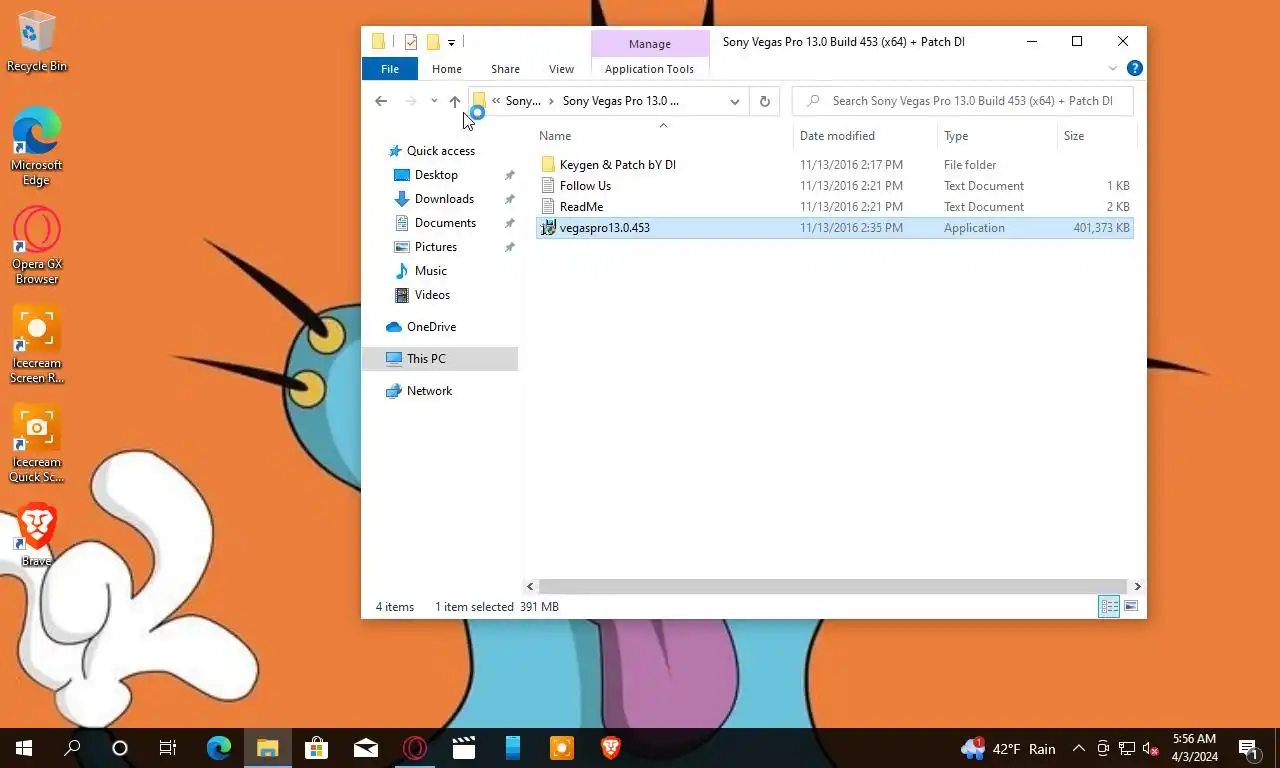Open the Opera GX Browser desktop shortcut

click(36, 245)
